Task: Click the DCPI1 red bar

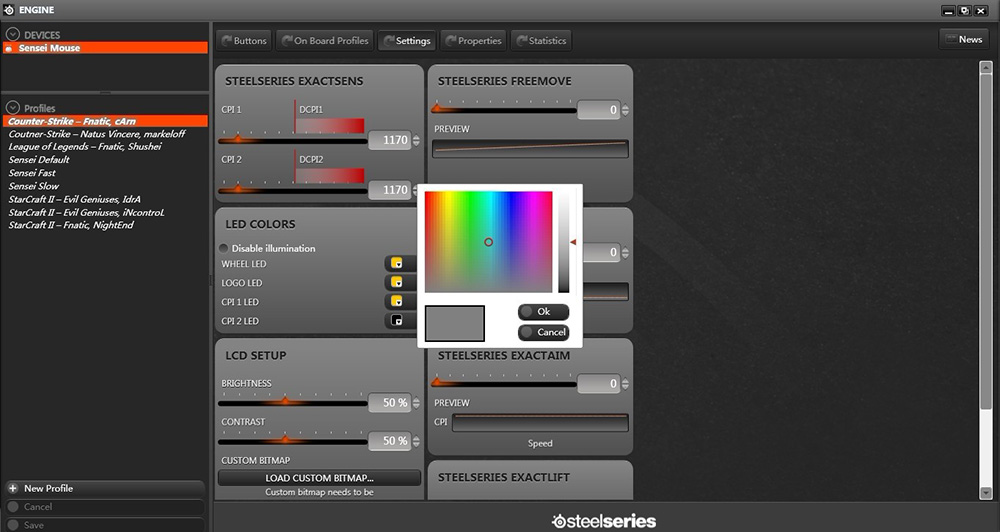Action: click(x=330, y=125)
